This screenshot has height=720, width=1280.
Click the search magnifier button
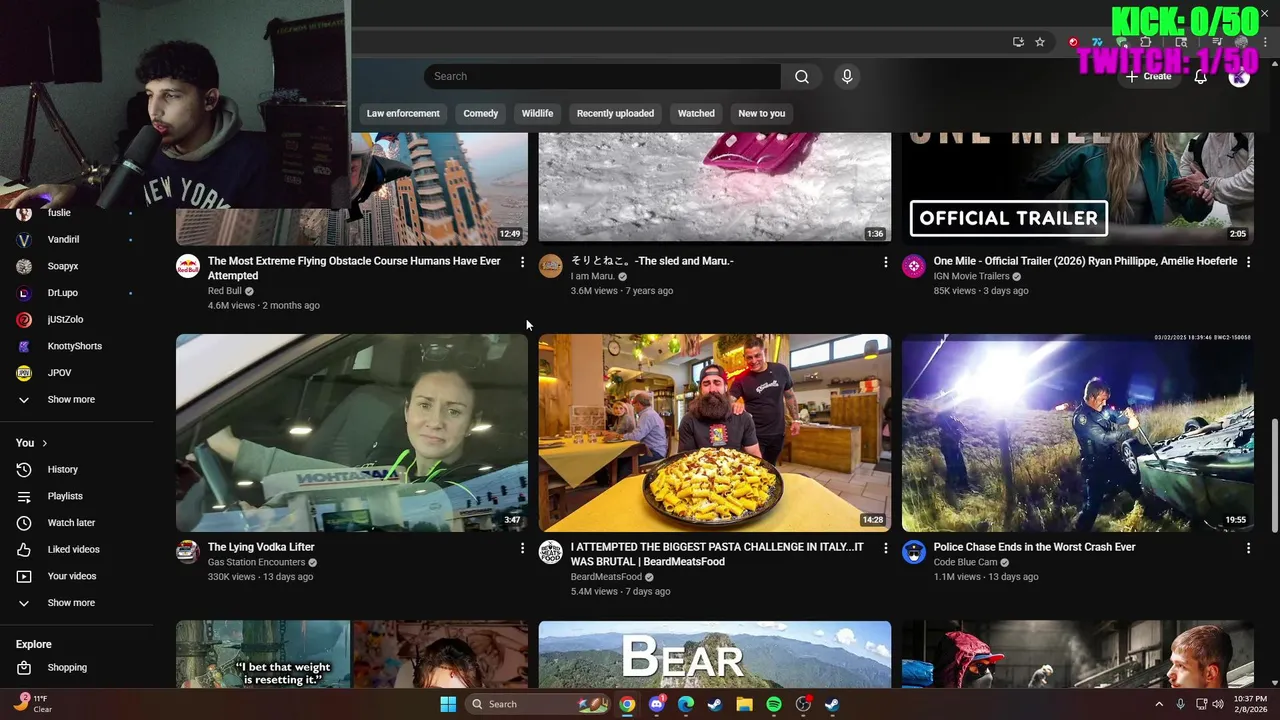[802, 77]
